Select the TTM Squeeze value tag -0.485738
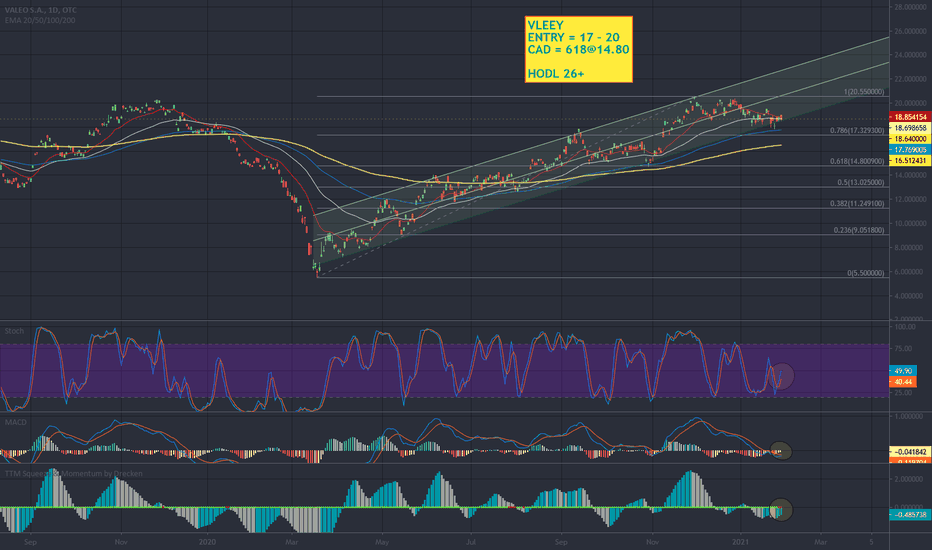Viewport: 932px width, 550px height. pyautogui.click(x=909, y=514)
